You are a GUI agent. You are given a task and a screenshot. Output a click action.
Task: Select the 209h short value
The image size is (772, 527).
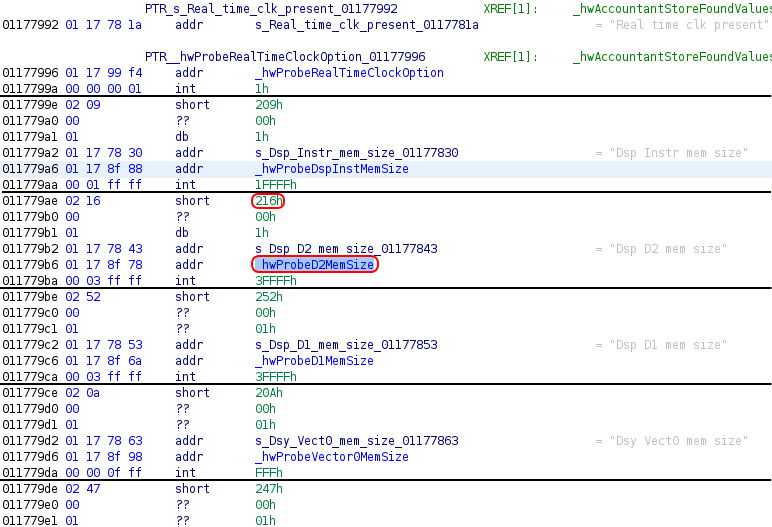tap(269, 104)
